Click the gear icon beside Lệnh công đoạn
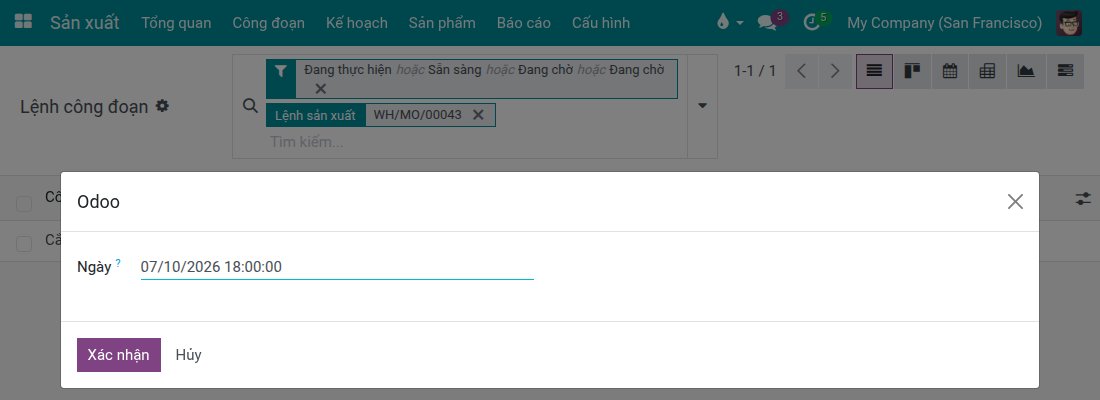This screenshot has height=400, width=1100. [x=162, y=106]
